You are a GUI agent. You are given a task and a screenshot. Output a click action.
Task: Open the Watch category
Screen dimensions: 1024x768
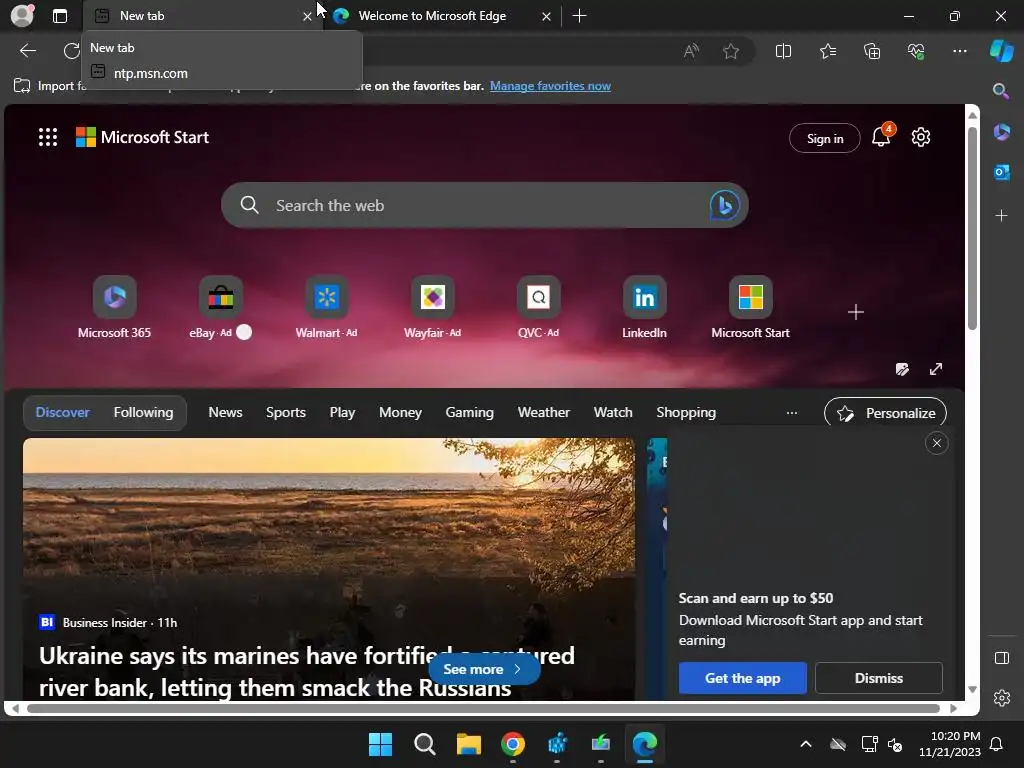coord(613,412)
